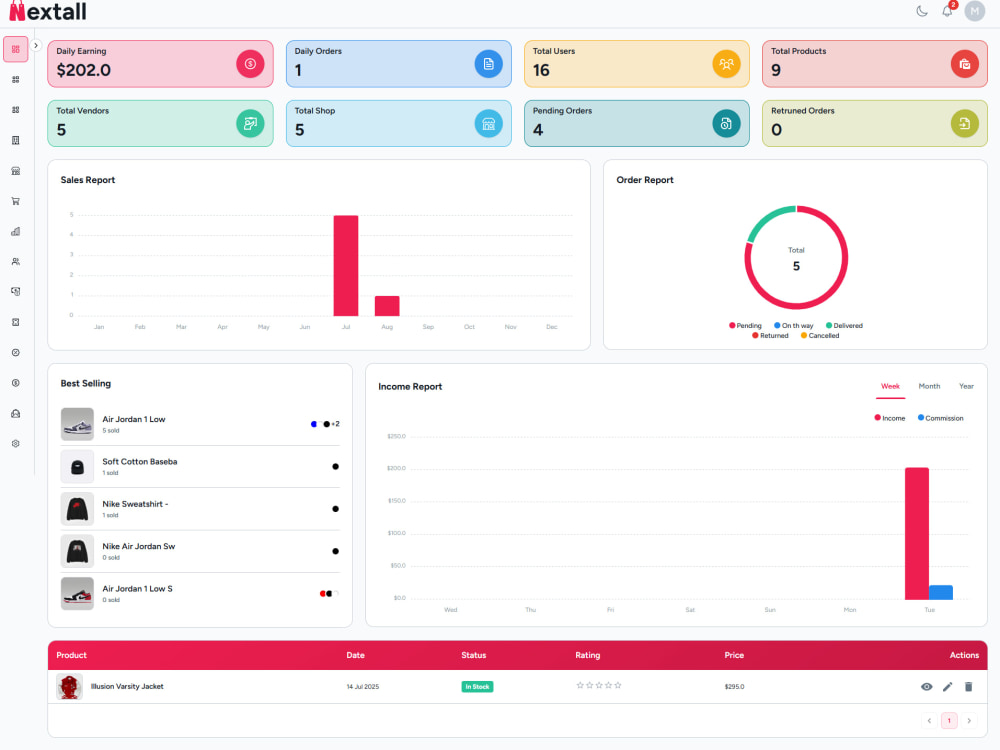Viewport: 1000px width, 750px height.
Task: Open Soft Cotton Baseba cap thumbnail
Action: click(77, 466)
